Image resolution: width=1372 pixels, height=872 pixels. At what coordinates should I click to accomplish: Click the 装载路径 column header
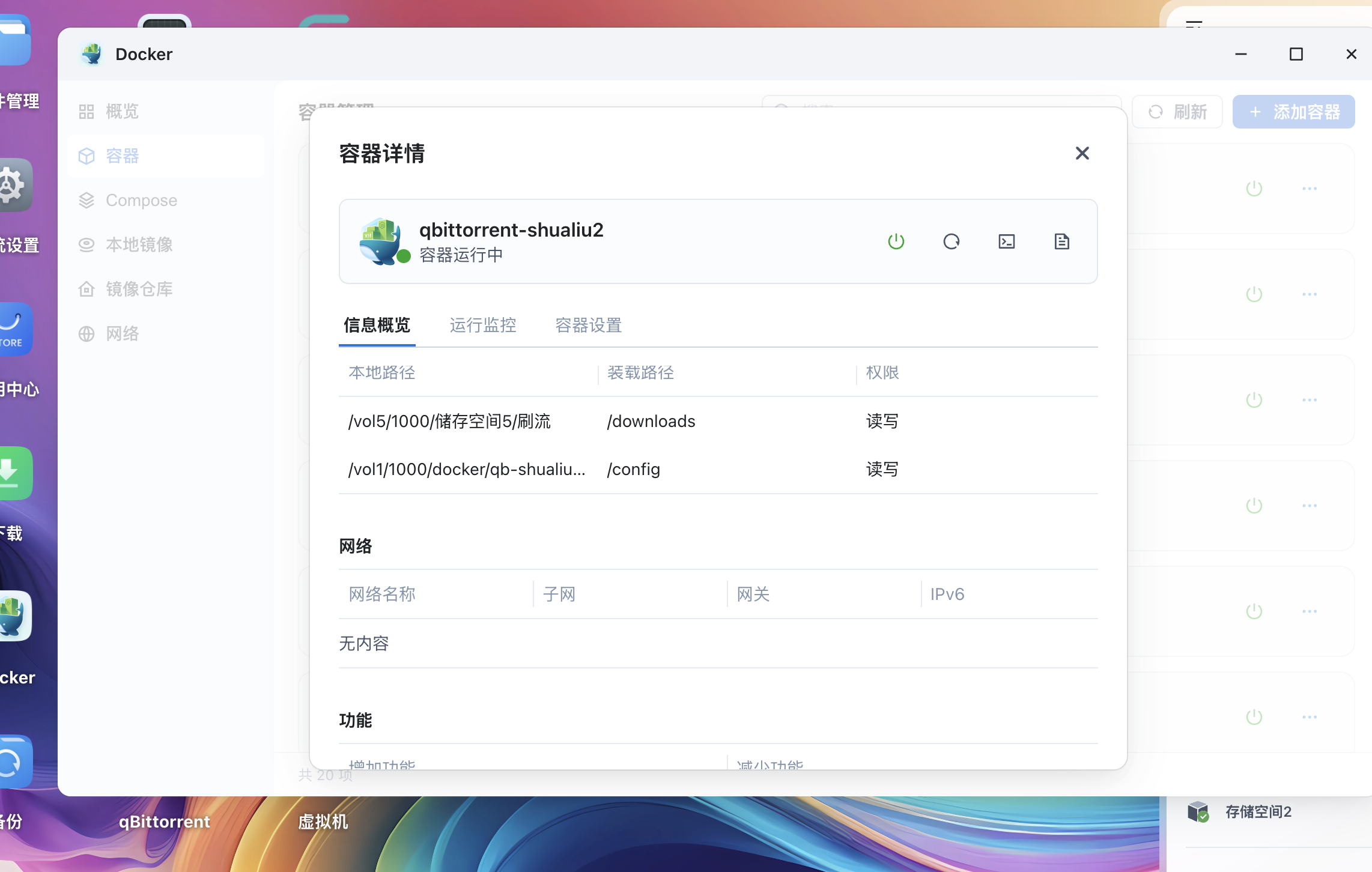click(x=640, y=373)
